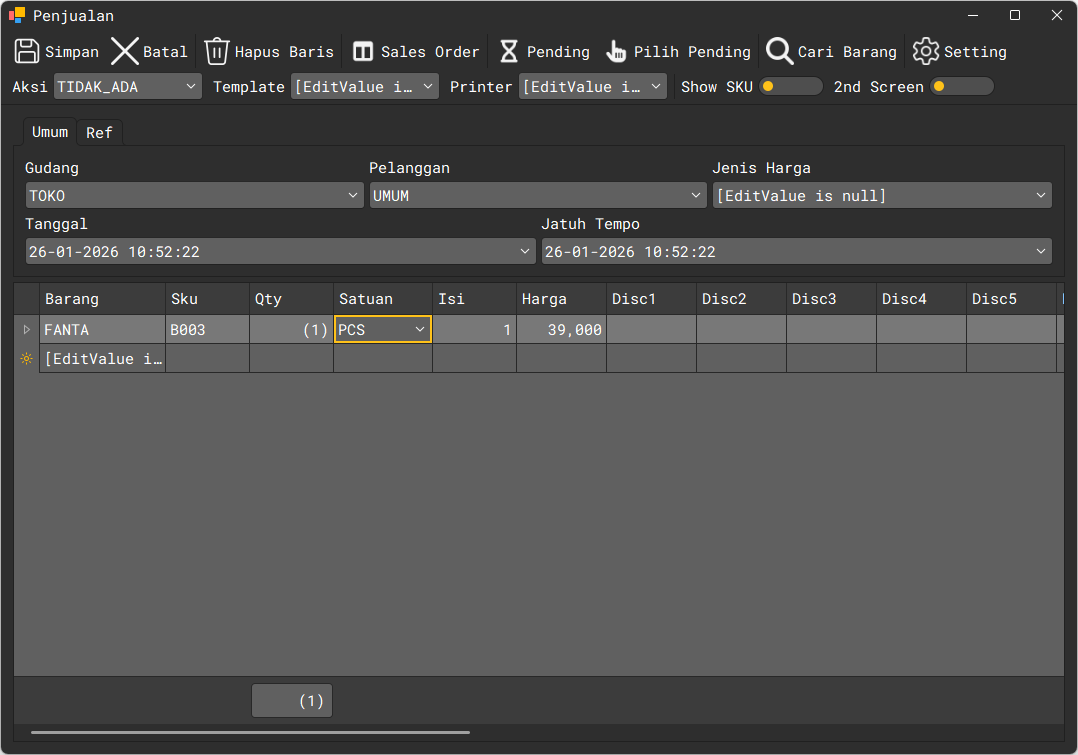Expand the Pelanggan UMUM dropdown
Screen dimensions: 1078x755
[x=696, y=196]
